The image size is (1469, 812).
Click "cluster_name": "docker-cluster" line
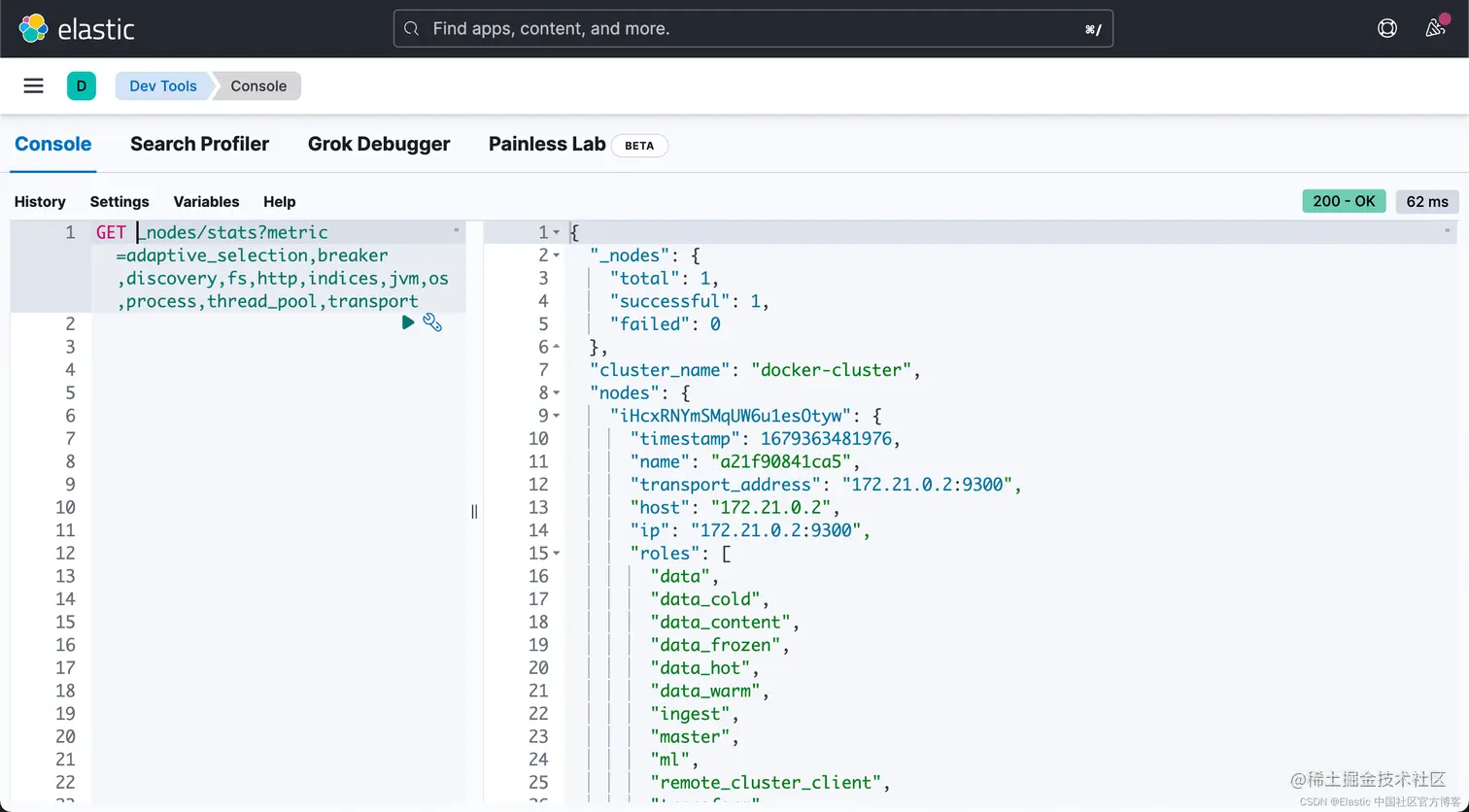point(754,370)
